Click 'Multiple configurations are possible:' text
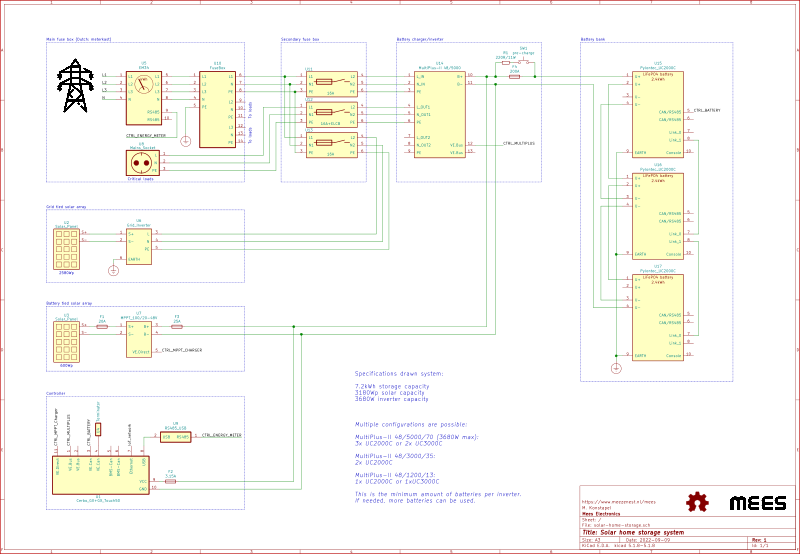The width and height of the screenshot is (800, 554). [x=411, y=424]
